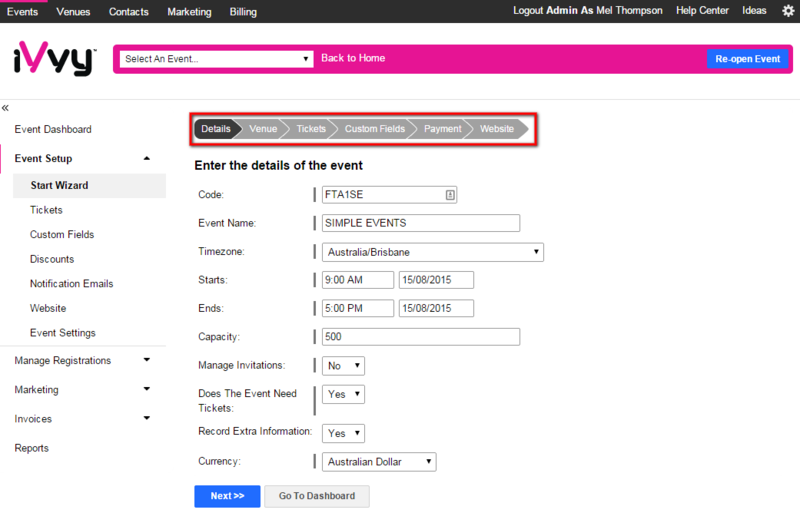Open the Timezone dropdown
This screenshot has width=800, height=513.
[433, 252]
